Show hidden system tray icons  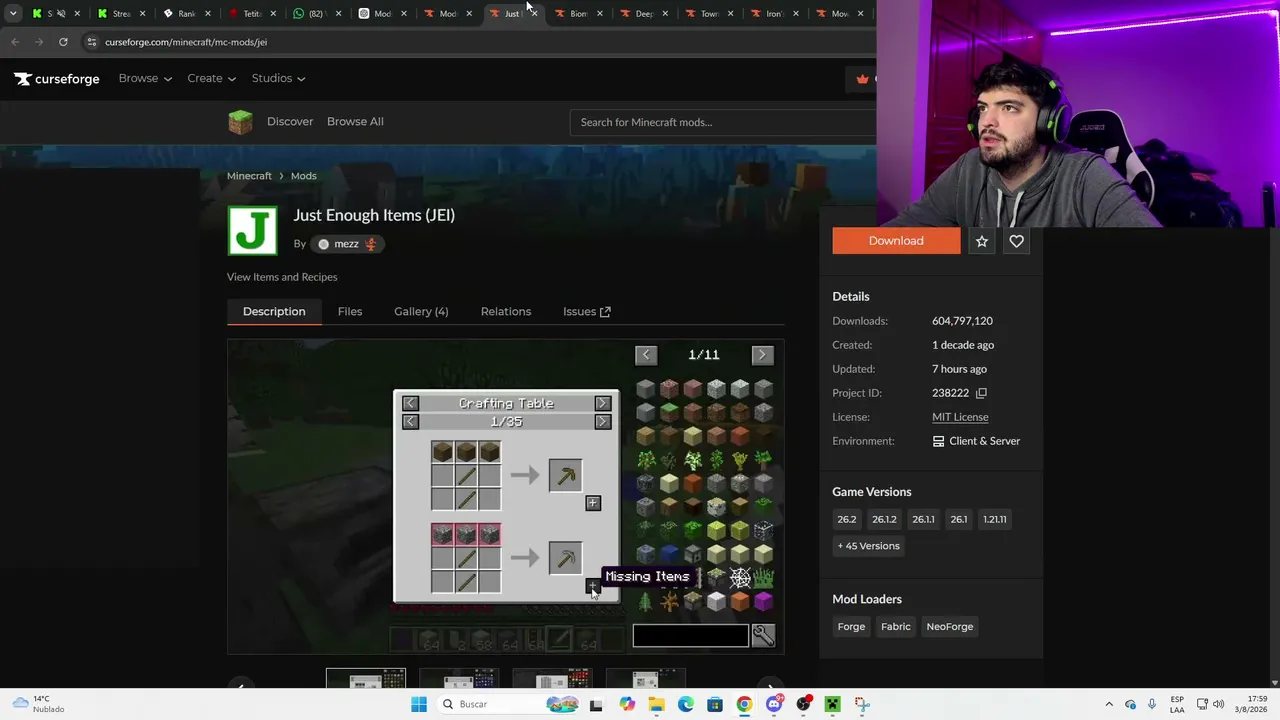click(x=1109, y=705)
